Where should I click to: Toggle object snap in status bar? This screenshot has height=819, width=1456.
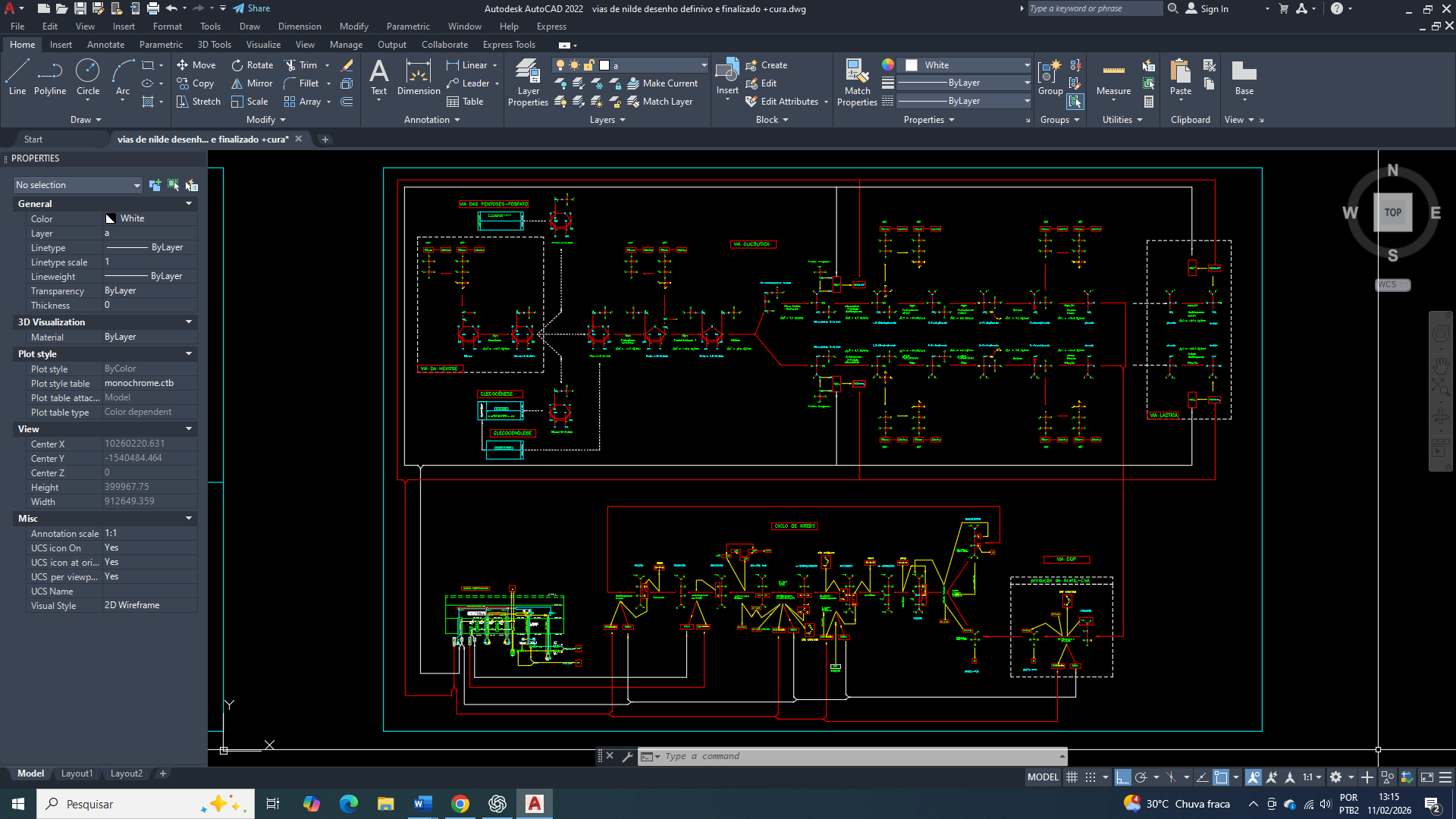coord(1221,777)
